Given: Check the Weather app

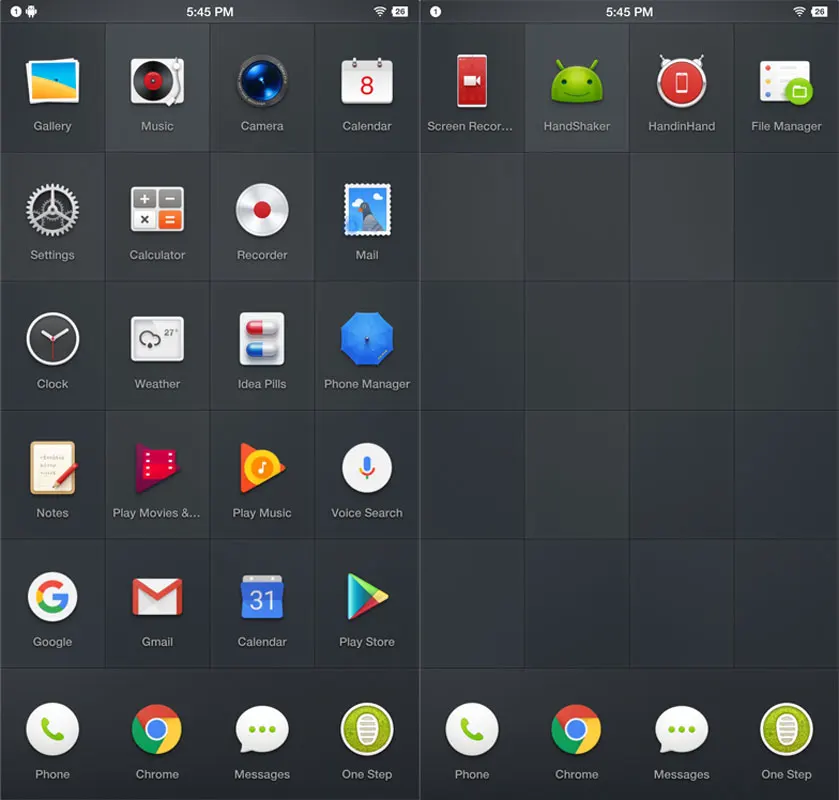Looking at the screenshot, I should point(157,339).
